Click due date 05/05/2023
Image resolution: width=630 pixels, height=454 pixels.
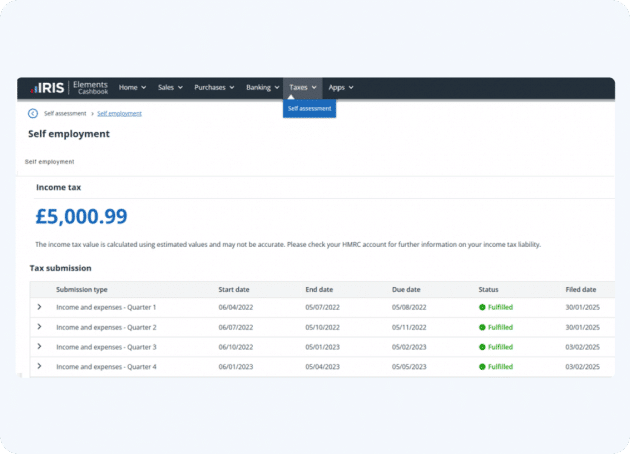pyautogui.click(x=409, y=367)
